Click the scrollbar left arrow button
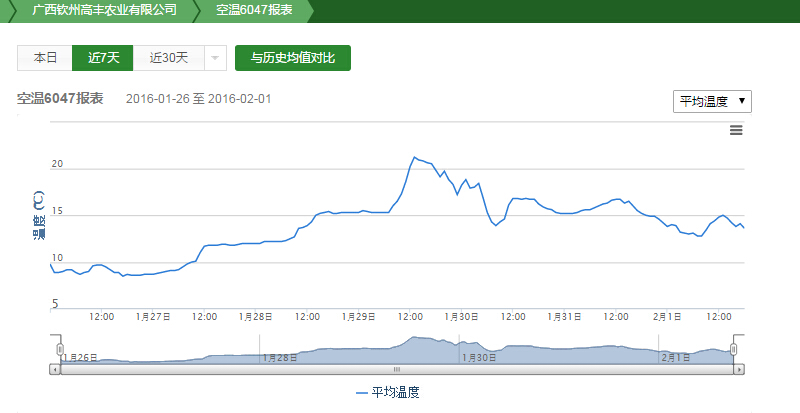 [55, 369]
